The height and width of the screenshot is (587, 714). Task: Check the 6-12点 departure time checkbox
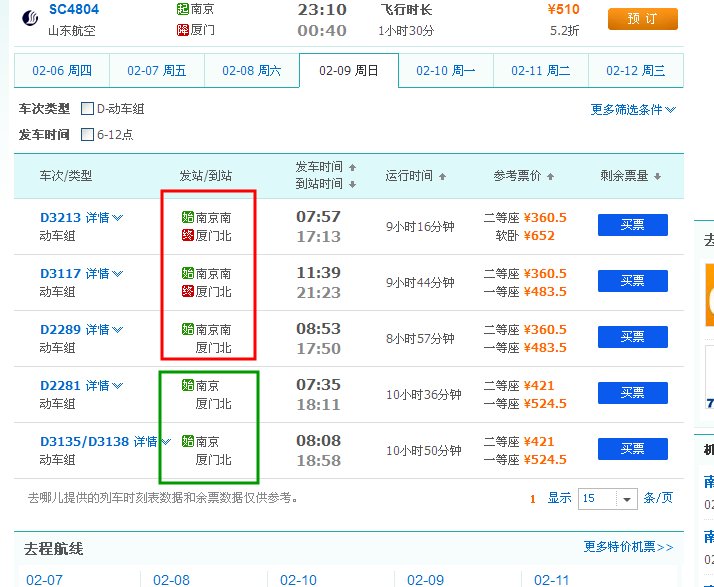coord(87,134)
